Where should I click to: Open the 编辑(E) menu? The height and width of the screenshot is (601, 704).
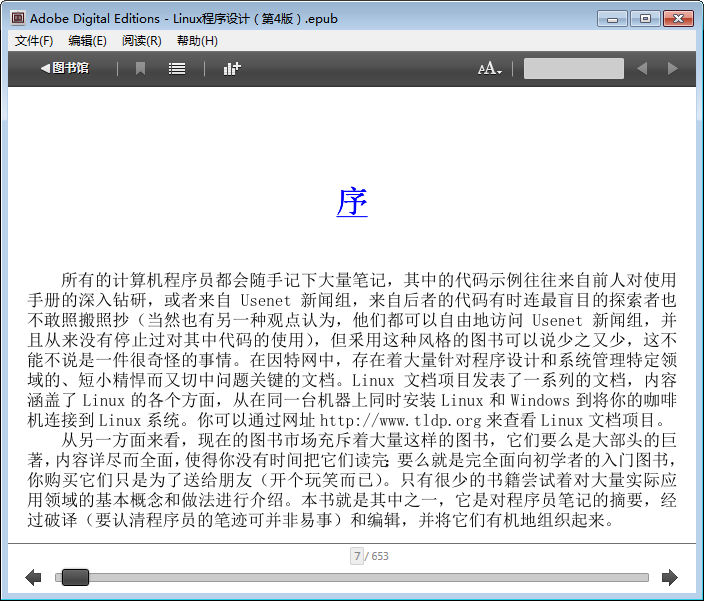click(87, 41)
